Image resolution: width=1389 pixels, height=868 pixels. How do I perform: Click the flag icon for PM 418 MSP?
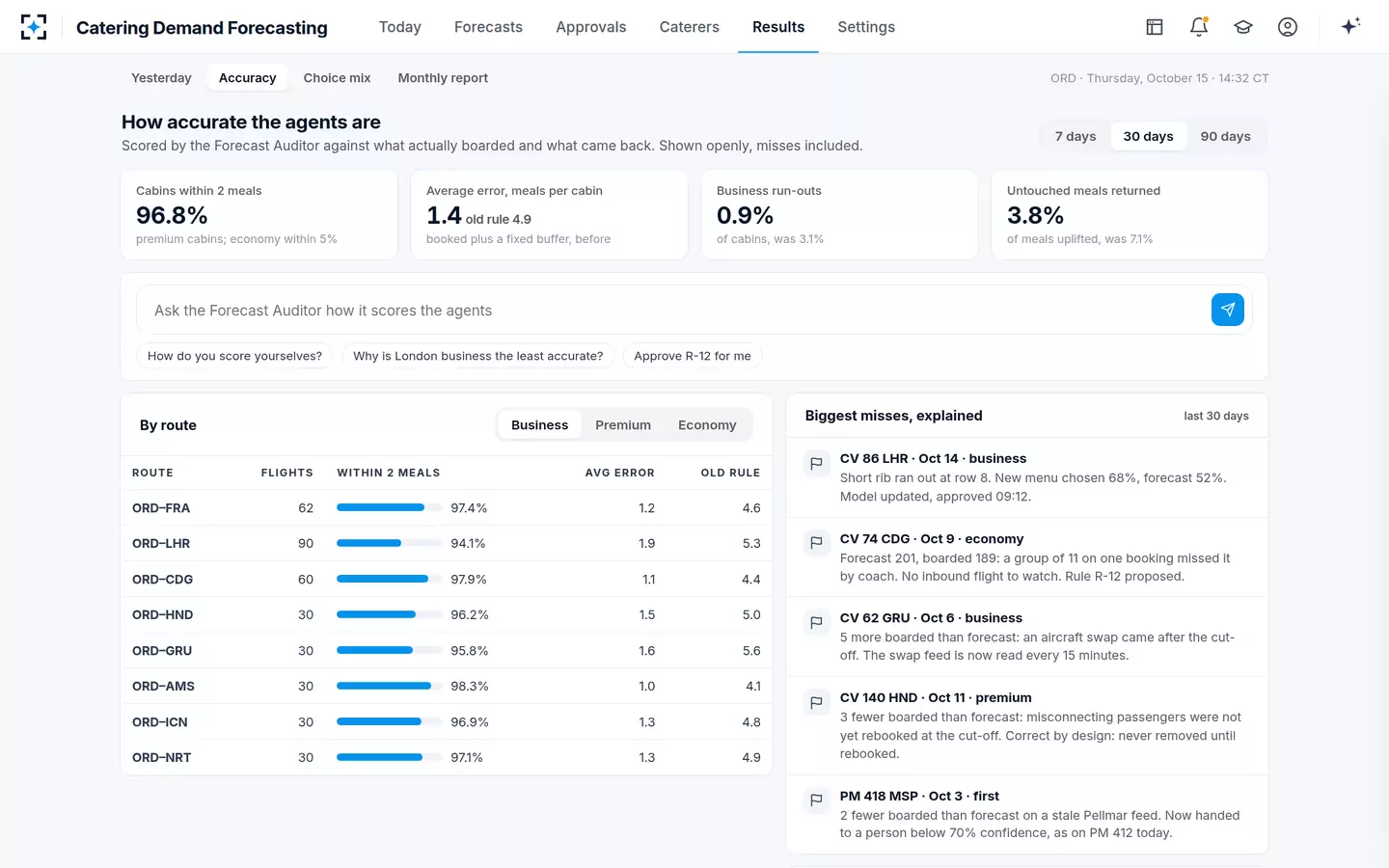(x=816, y=801)
